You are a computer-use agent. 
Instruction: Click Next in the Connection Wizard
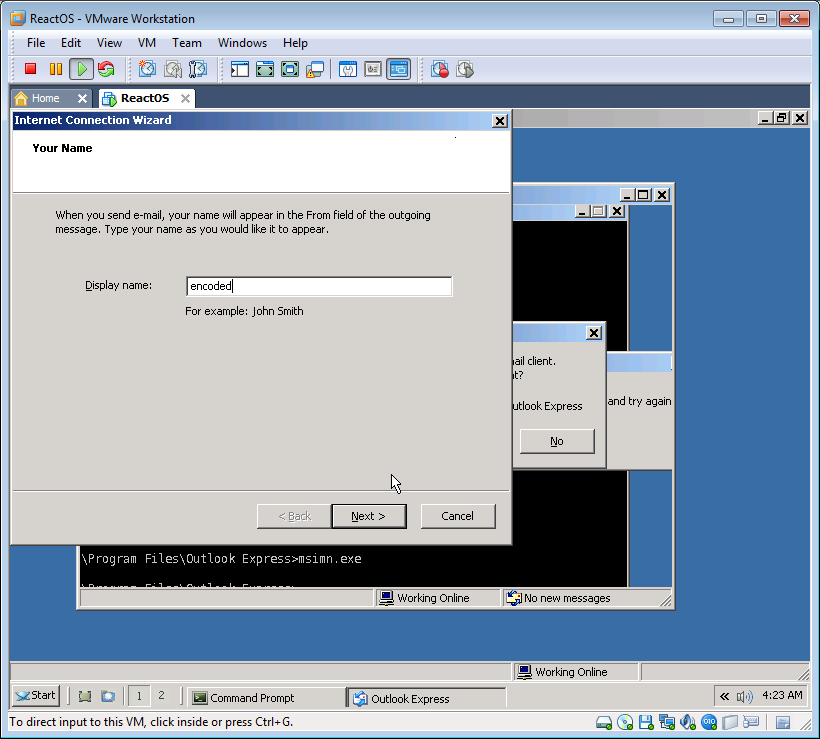click(x=368, y=516)
